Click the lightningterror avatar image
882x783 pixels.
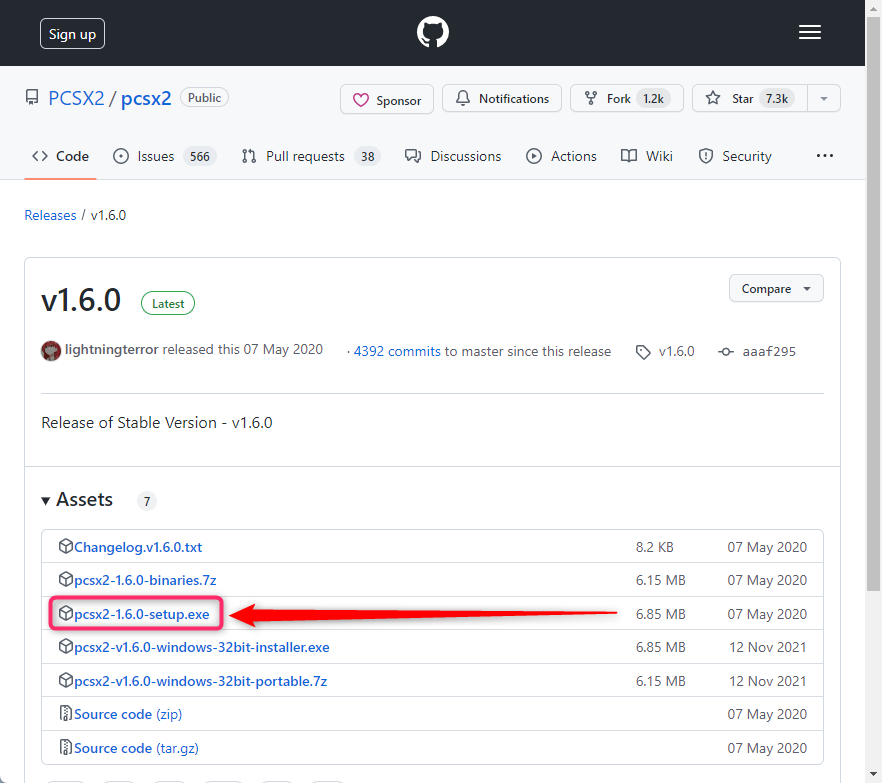tap(51, 351)
